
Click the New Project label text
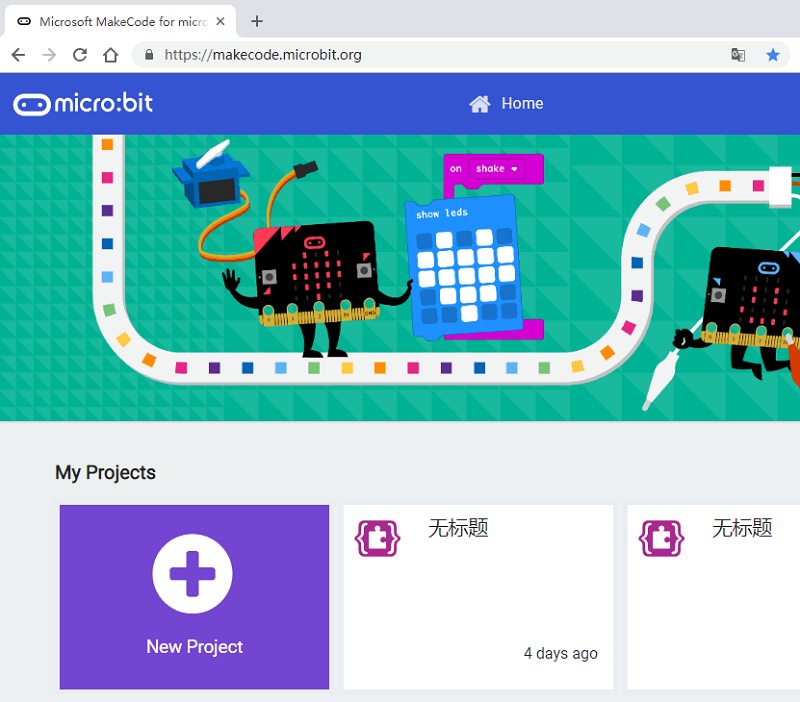[194, 647]
